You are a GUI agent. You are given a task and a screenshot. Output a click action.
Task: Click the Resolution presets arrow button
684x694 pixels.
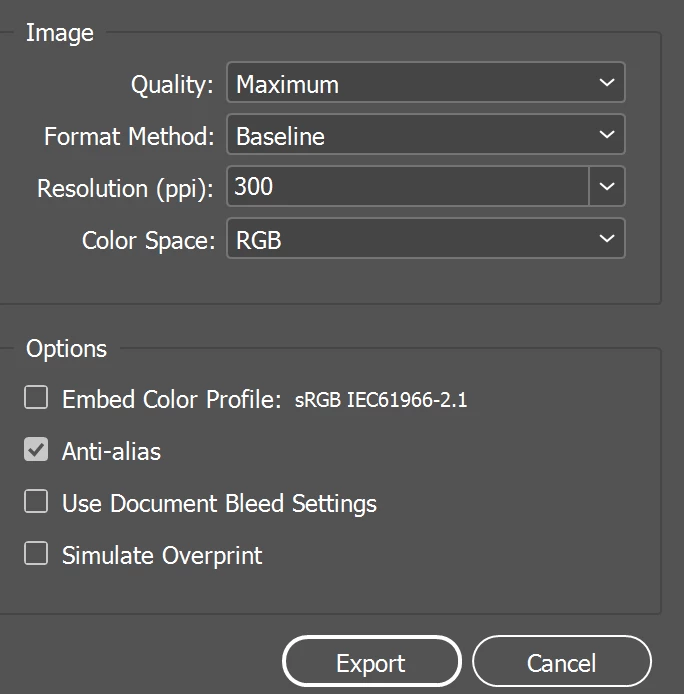pos(607,187)
